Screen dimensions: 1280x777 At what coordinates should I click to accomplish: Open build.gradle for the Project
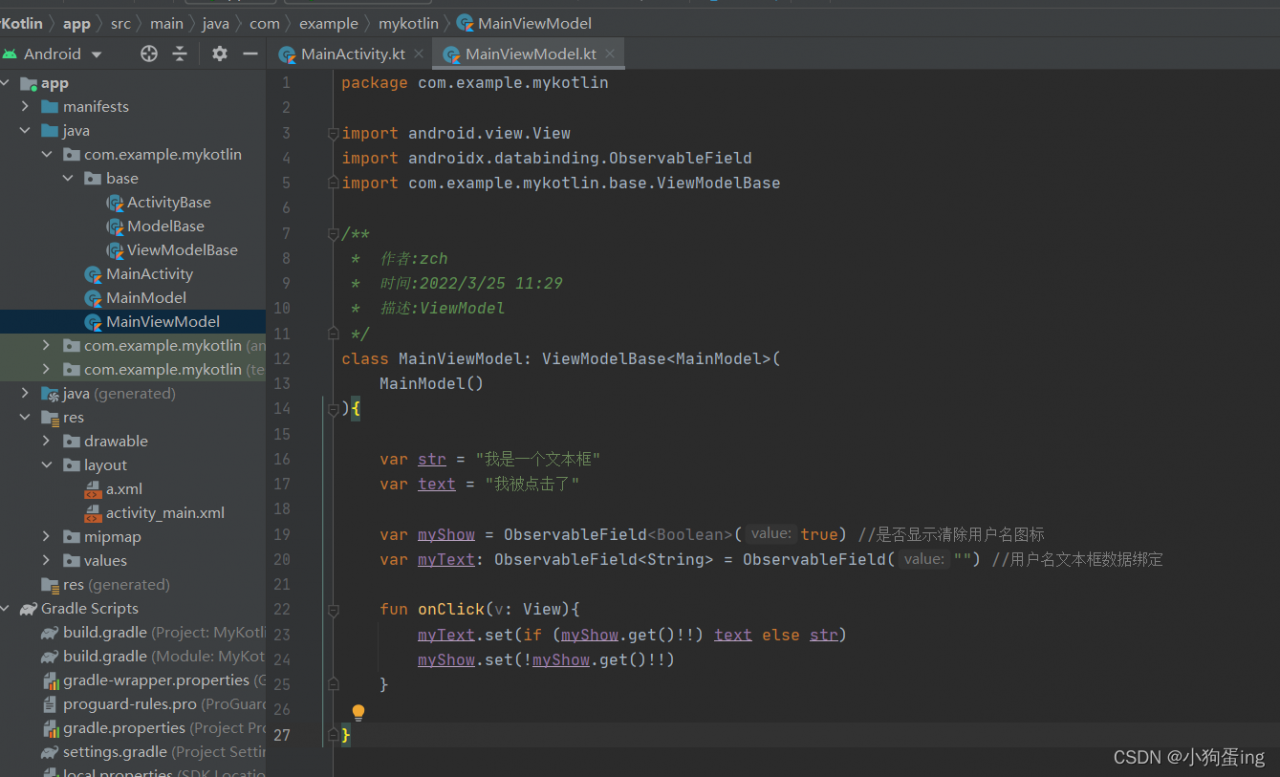pyautogui.click(x=105, y=633)
